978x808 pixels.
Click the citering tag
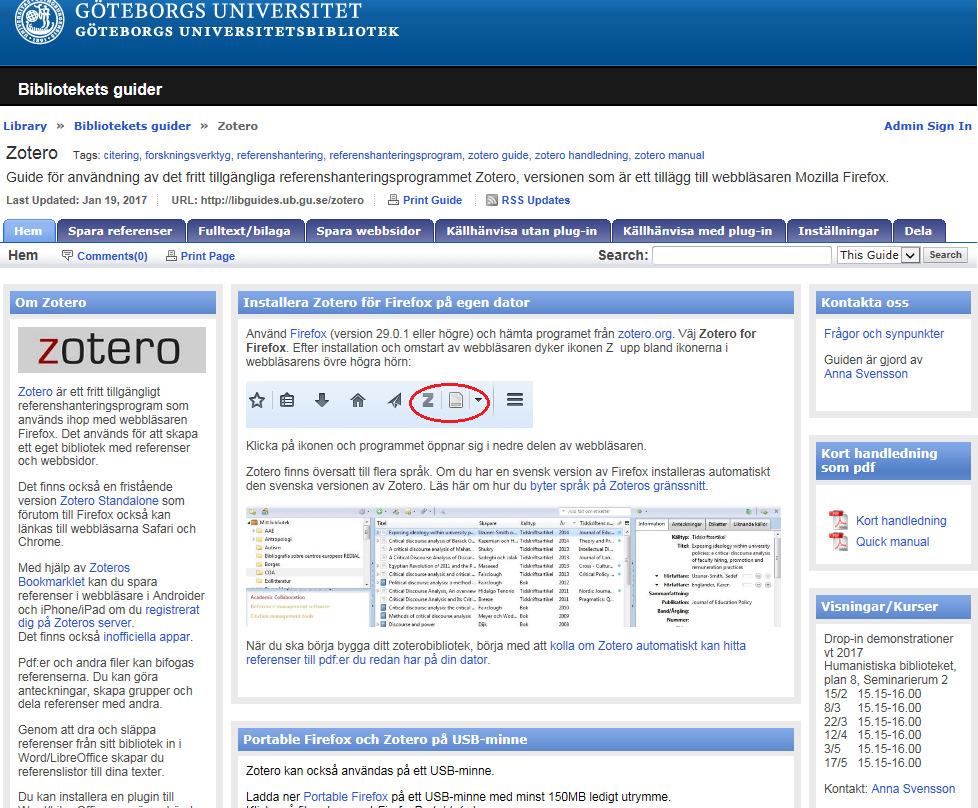tap(121, 155)
